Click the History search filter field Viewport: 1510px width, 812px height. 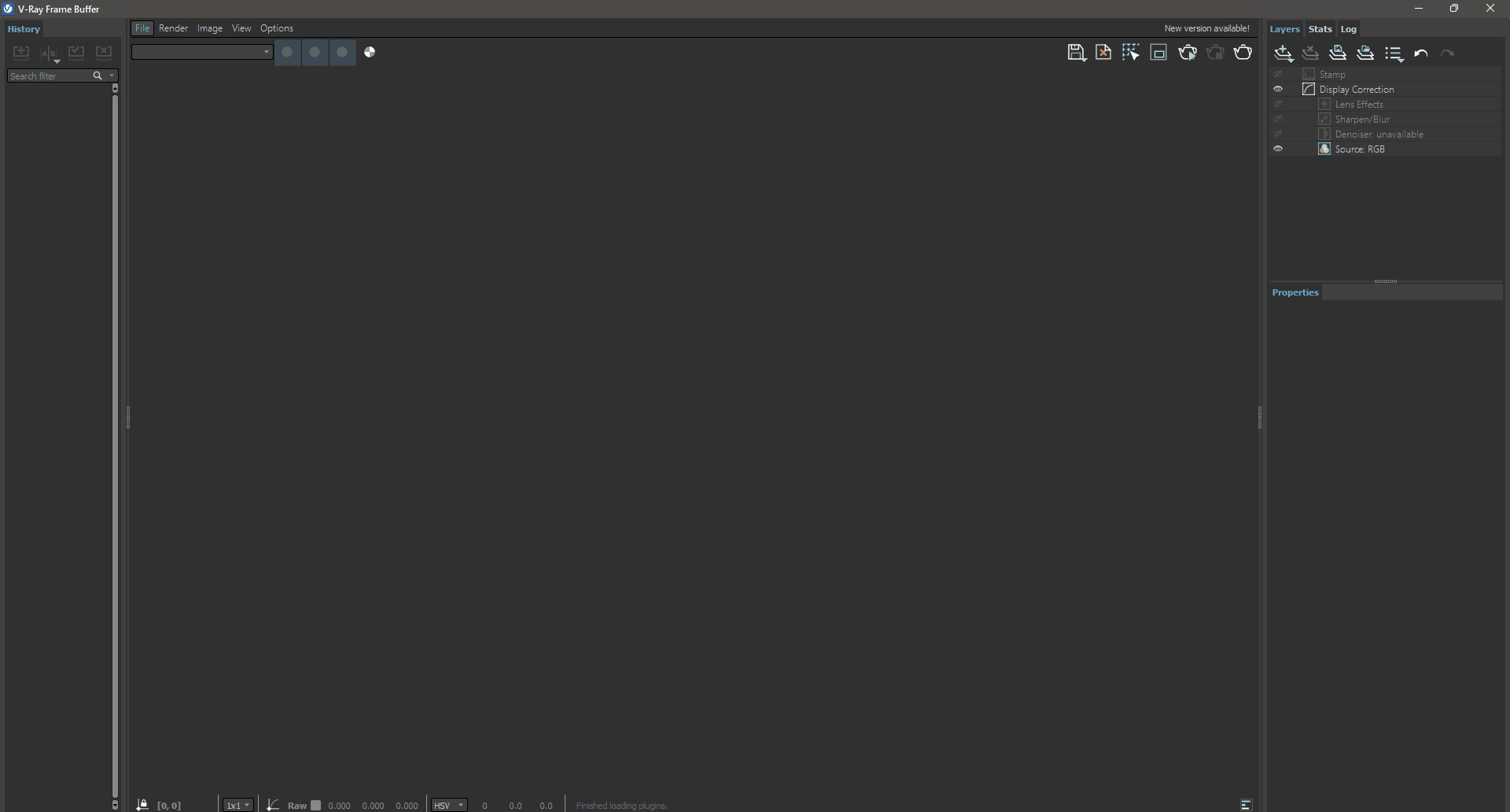(49, 76)
